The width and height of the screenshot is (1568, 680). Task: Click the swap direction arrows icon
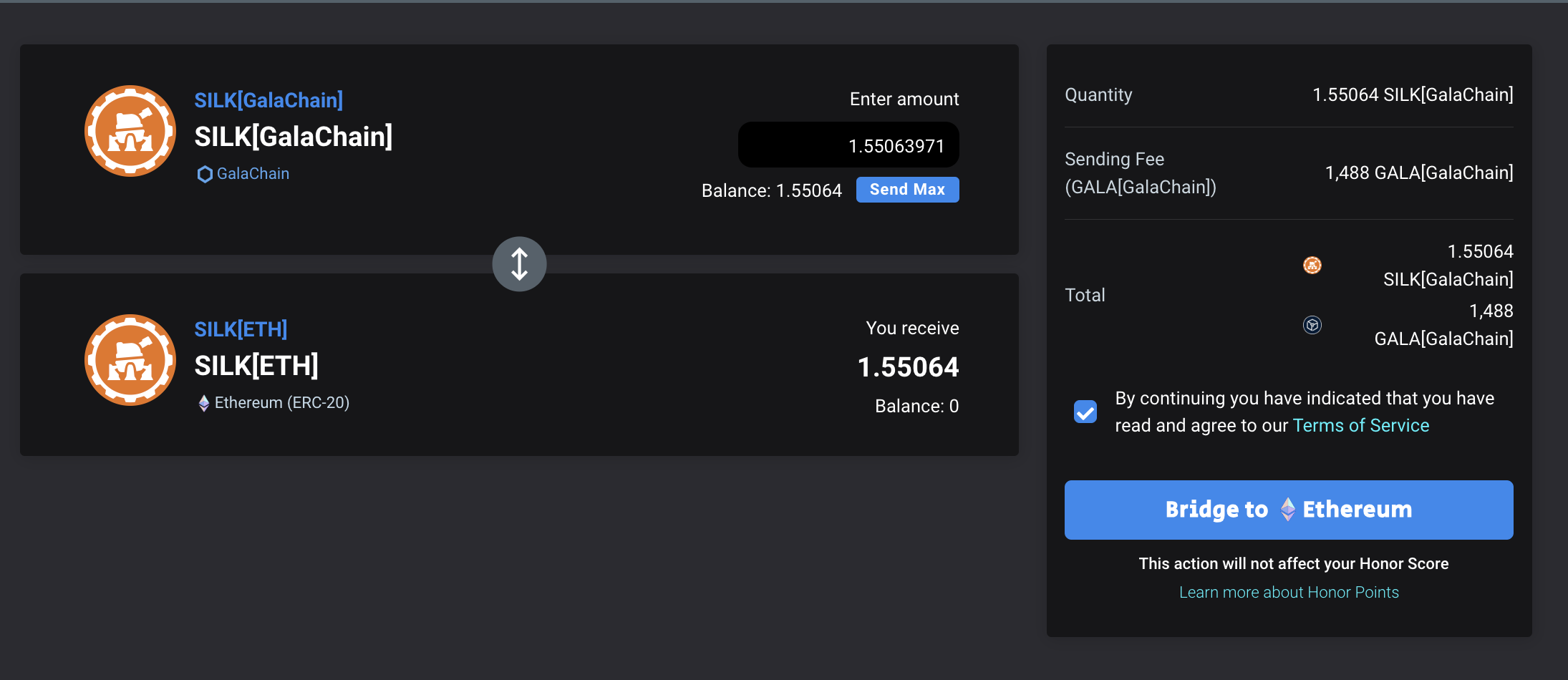point(519,264)
